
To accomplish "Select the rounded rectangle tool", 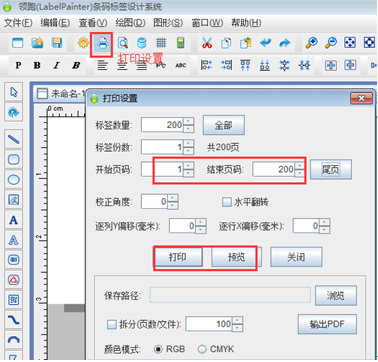I will tap(14, 159).
